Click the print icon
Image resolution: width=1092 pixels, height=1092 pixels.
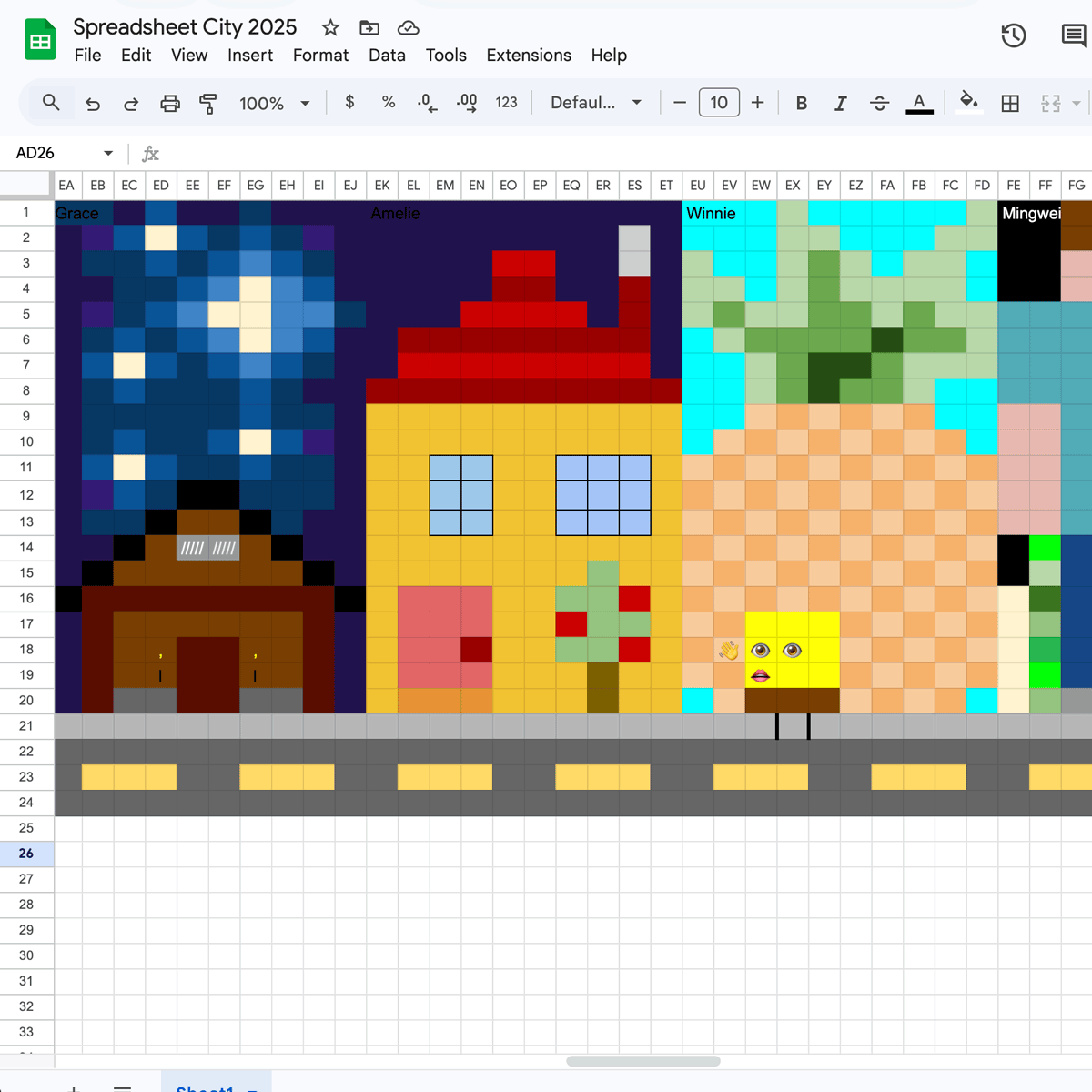(170, 103)
